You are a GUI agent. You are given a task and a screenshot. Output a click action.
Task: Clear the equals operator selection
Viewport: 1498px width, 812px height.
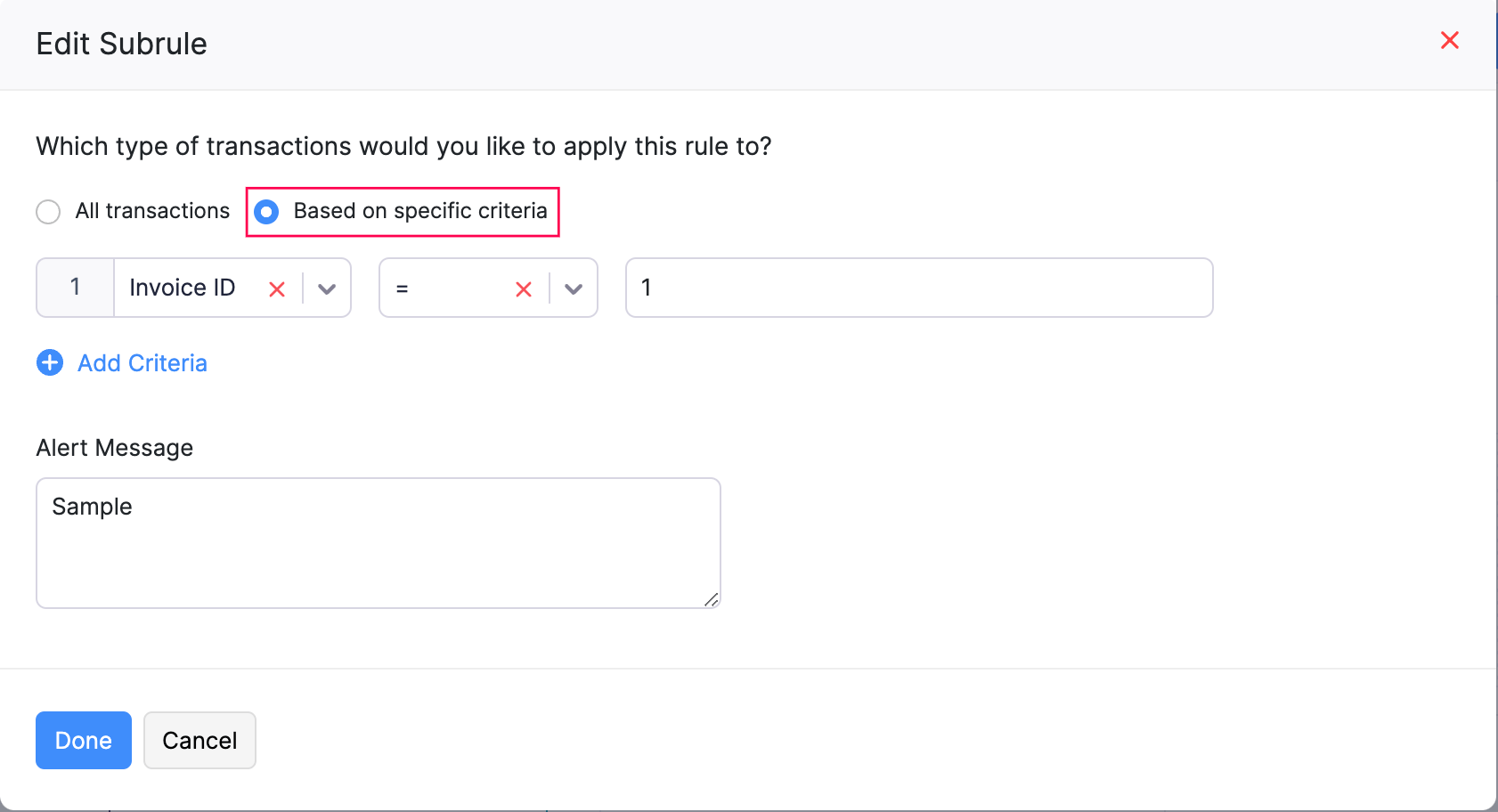524,288
